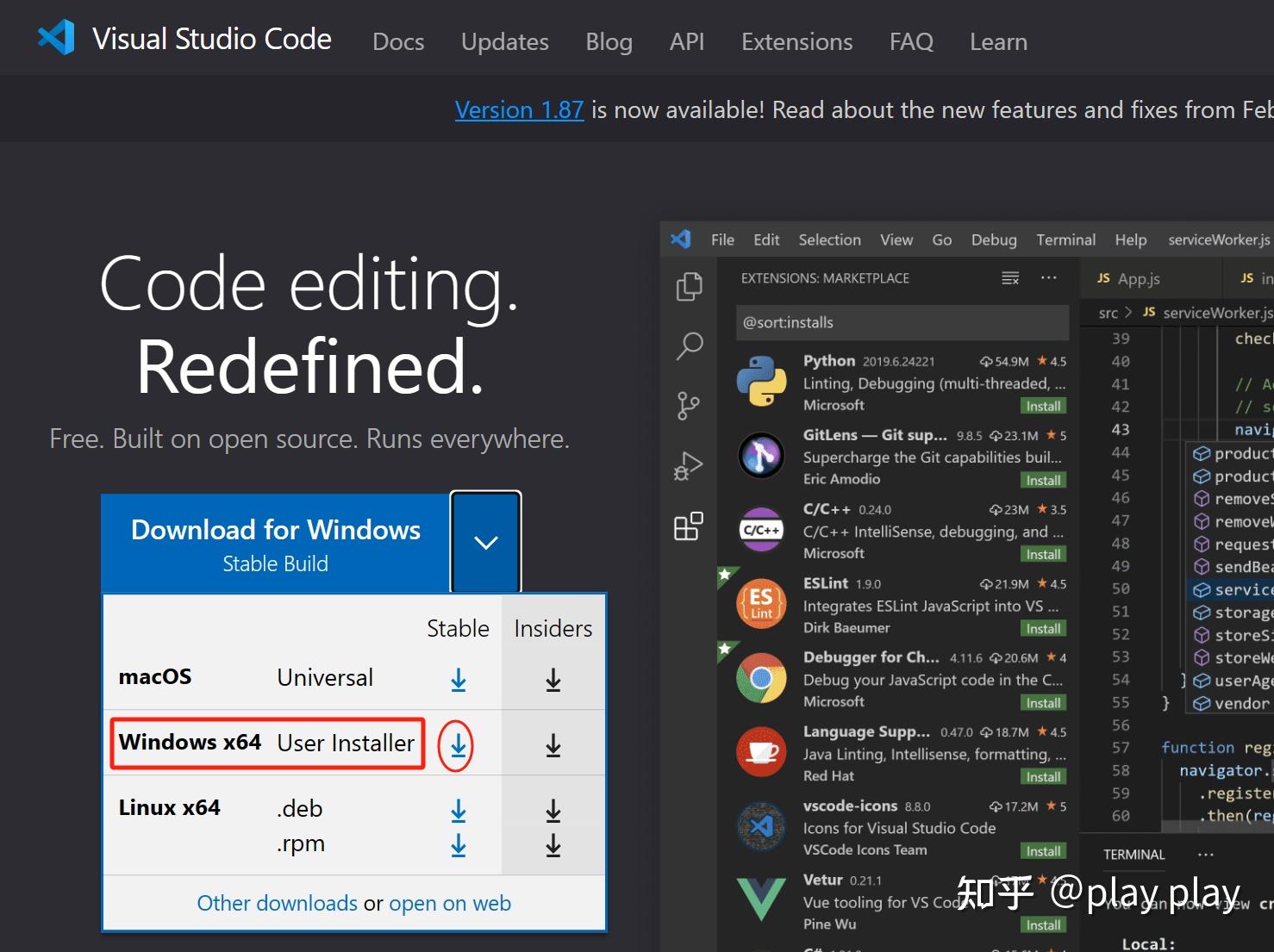
Task: Open the Terminal panel More Actions ellipsis
Action: click(x=1205, y=854)
